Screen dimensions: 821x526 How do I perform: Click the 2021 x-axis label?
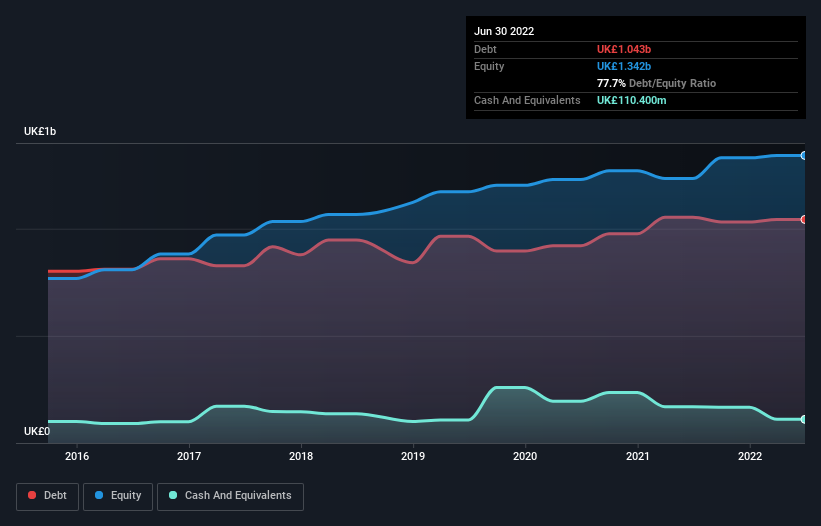coord(638,456)
